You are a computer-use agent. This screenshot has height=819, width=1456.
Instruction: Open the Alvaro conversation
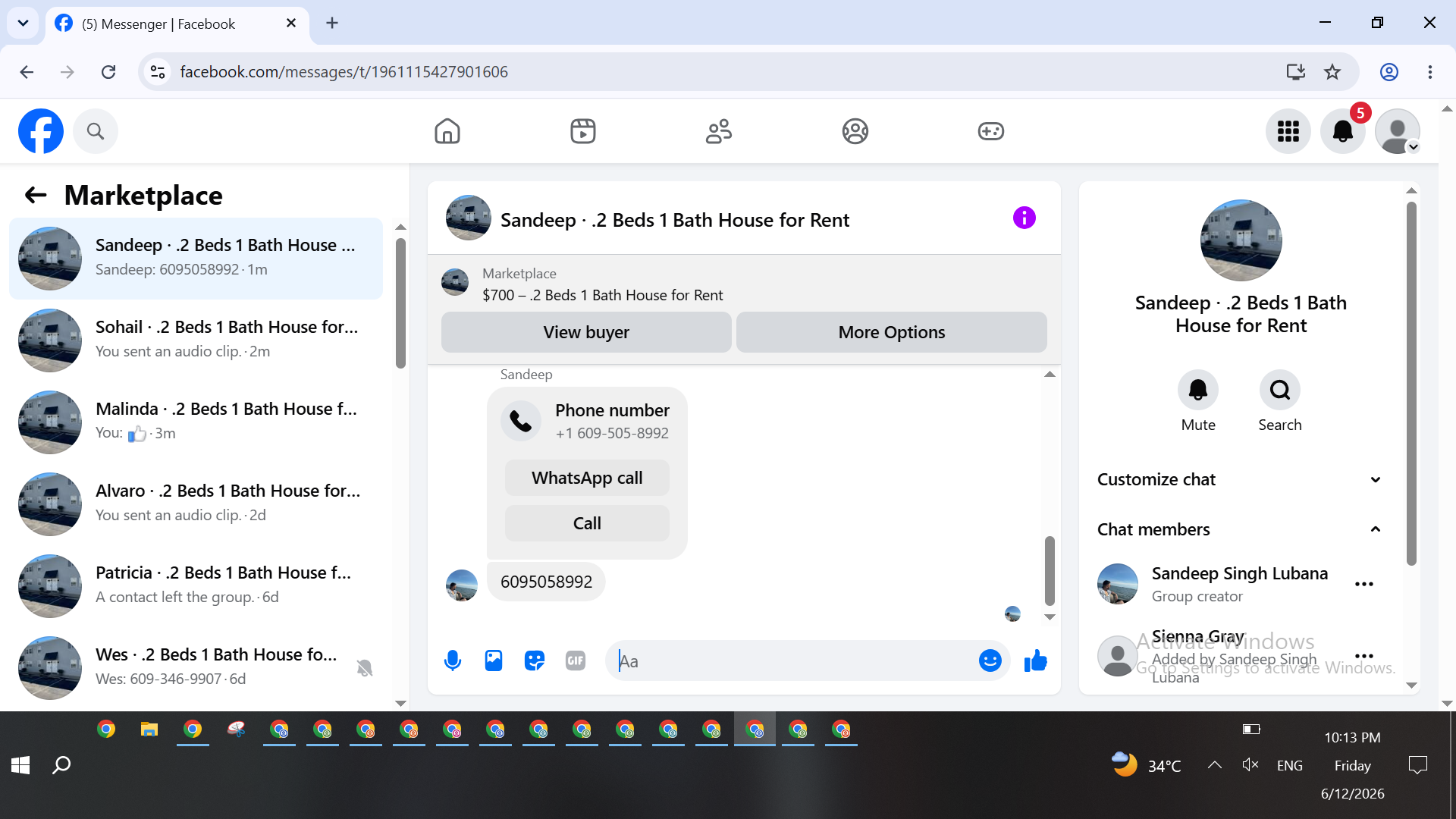tap(196, 504)
